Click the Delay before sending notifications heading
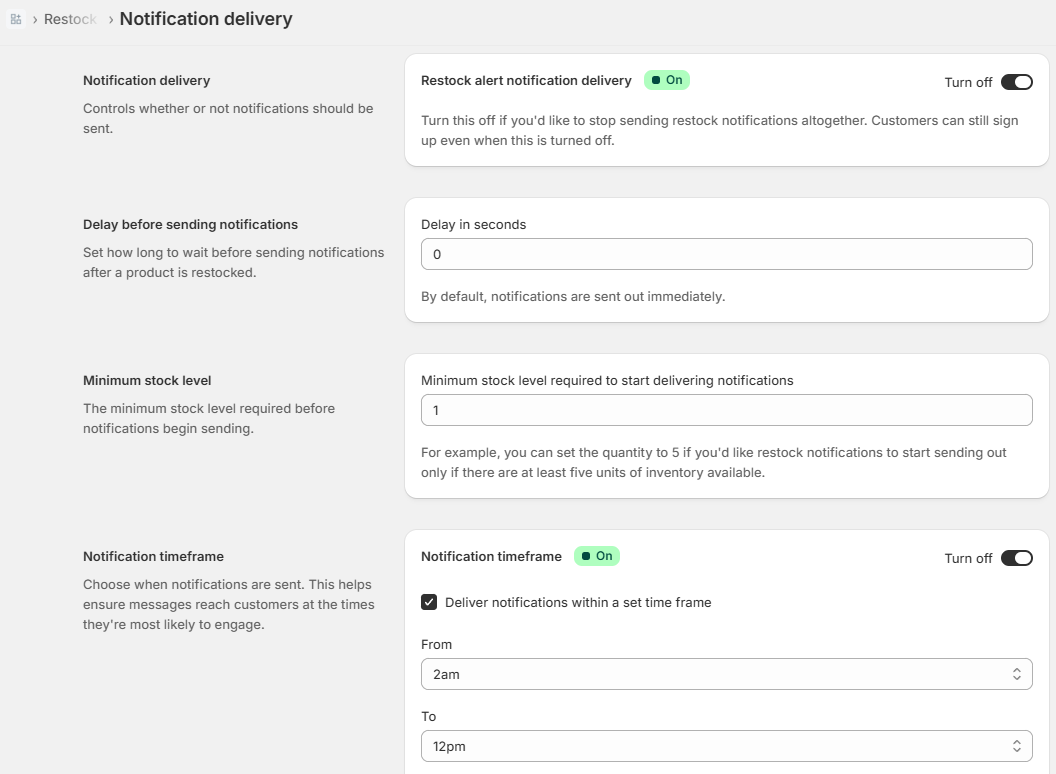This screenshot has height=774, width=1056. click(190, 224)
